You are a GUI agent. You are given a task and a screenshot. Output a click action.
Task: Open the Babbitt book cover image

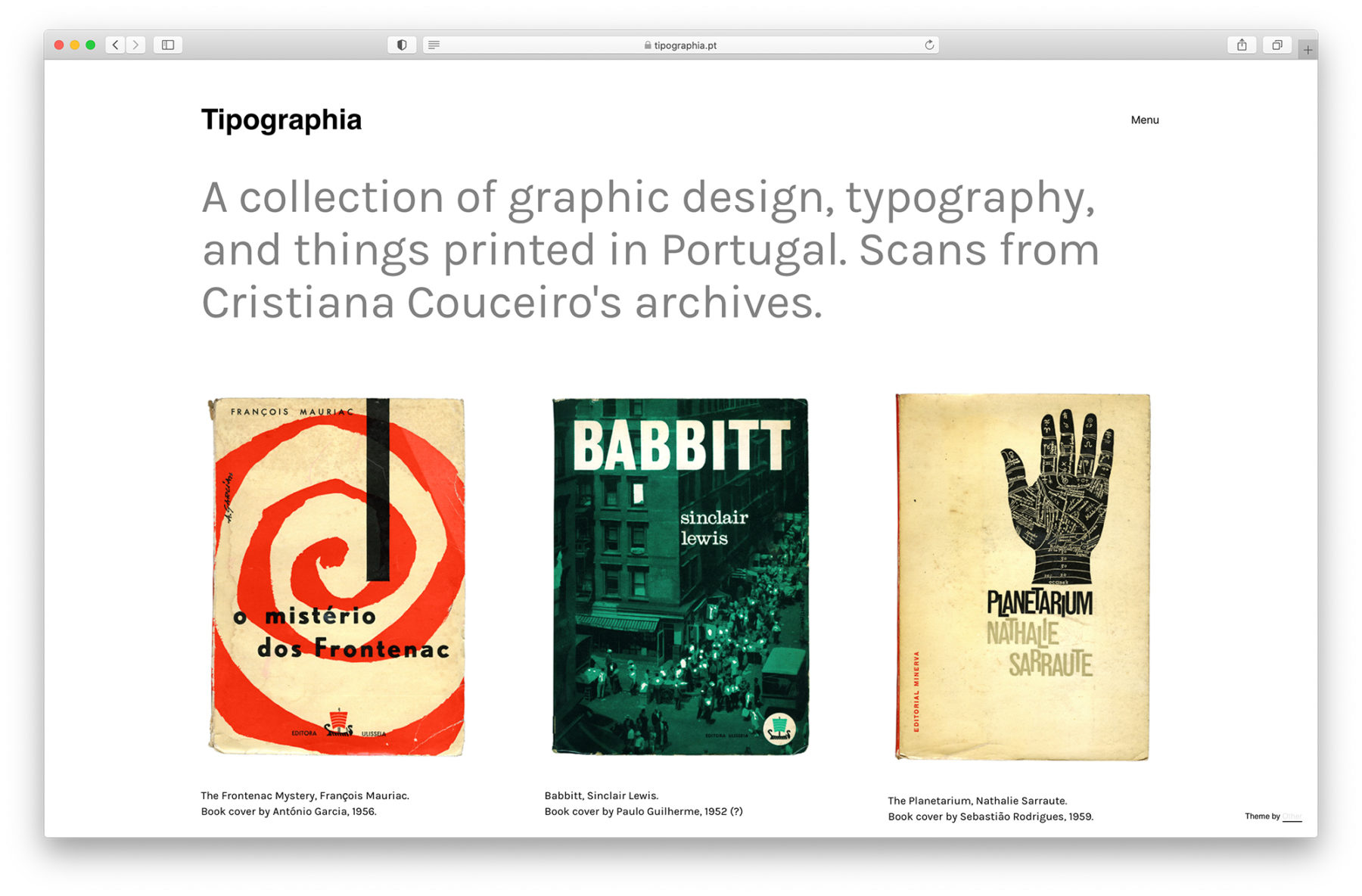(680, 576)
